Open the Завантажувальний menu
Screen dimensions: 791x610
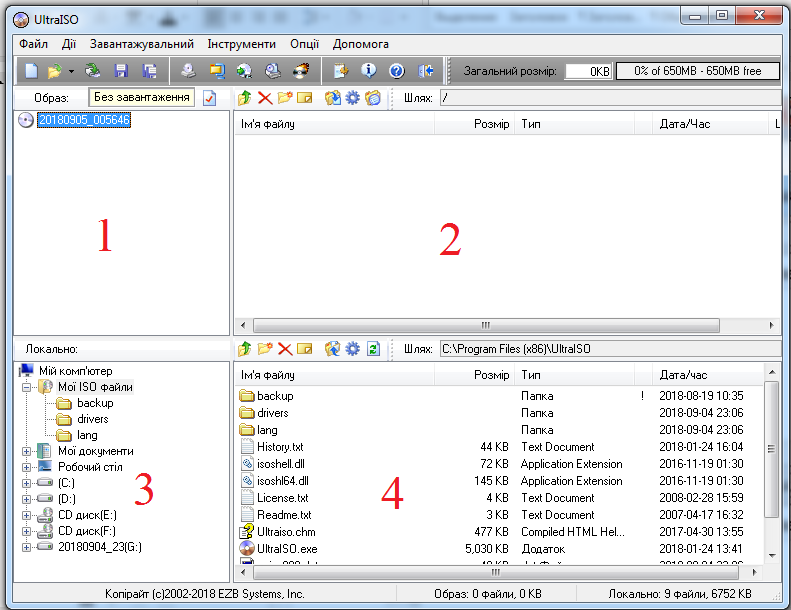click(142, 44)
